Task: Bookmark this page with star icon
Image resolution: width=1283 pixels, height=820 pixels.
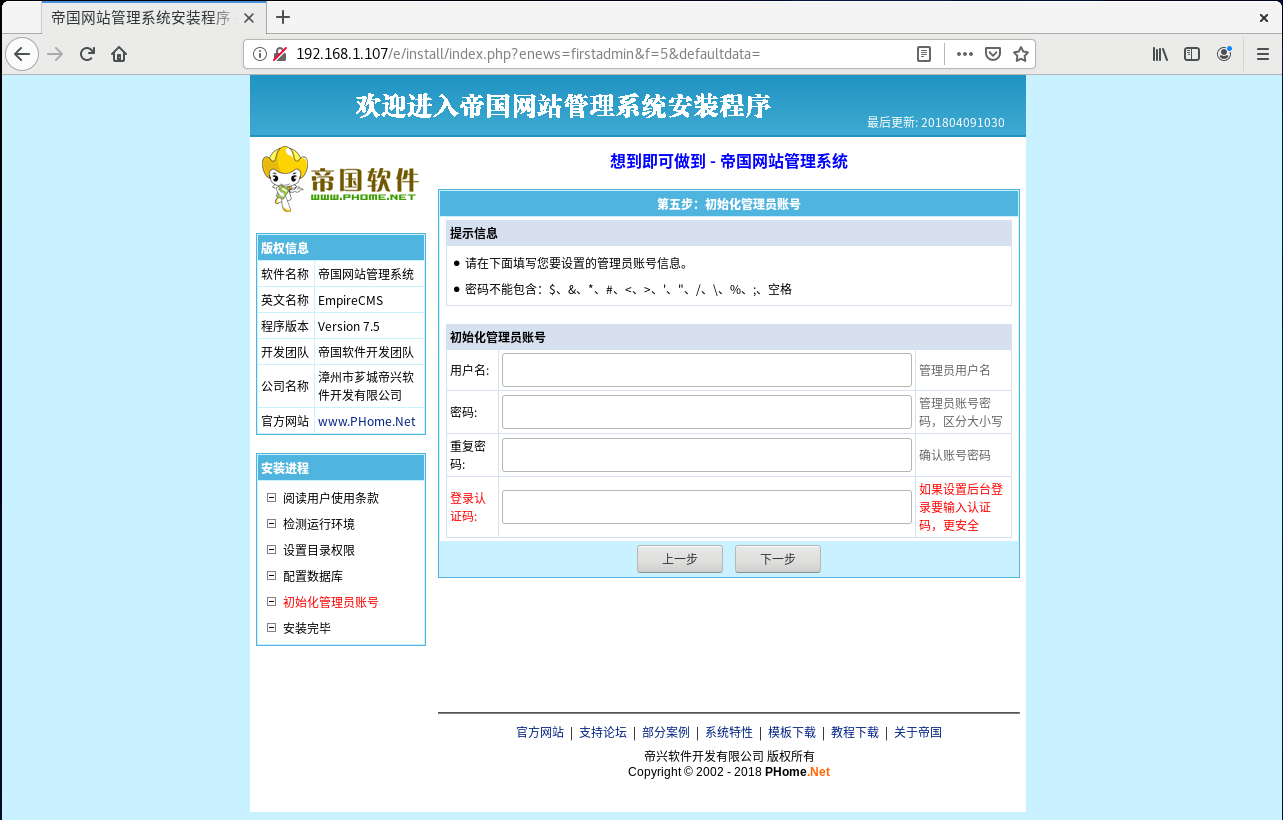Action: tap(1020, 54)
